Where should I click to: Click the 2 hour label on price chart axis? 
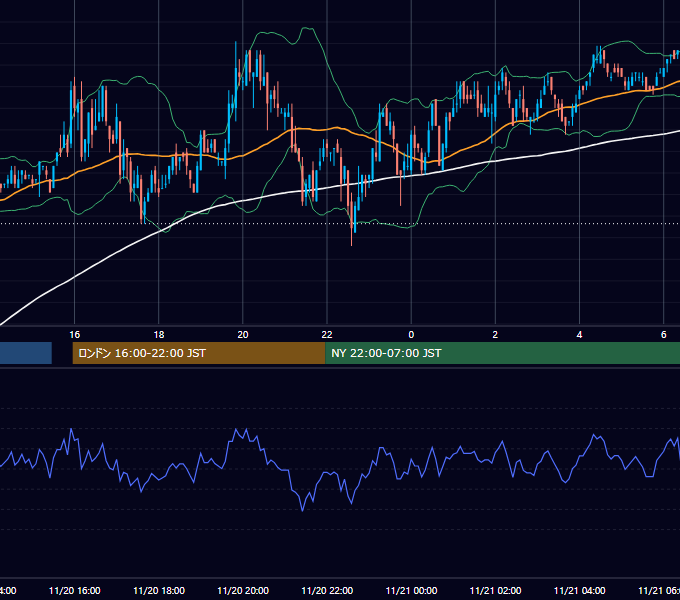coord(495,335)
